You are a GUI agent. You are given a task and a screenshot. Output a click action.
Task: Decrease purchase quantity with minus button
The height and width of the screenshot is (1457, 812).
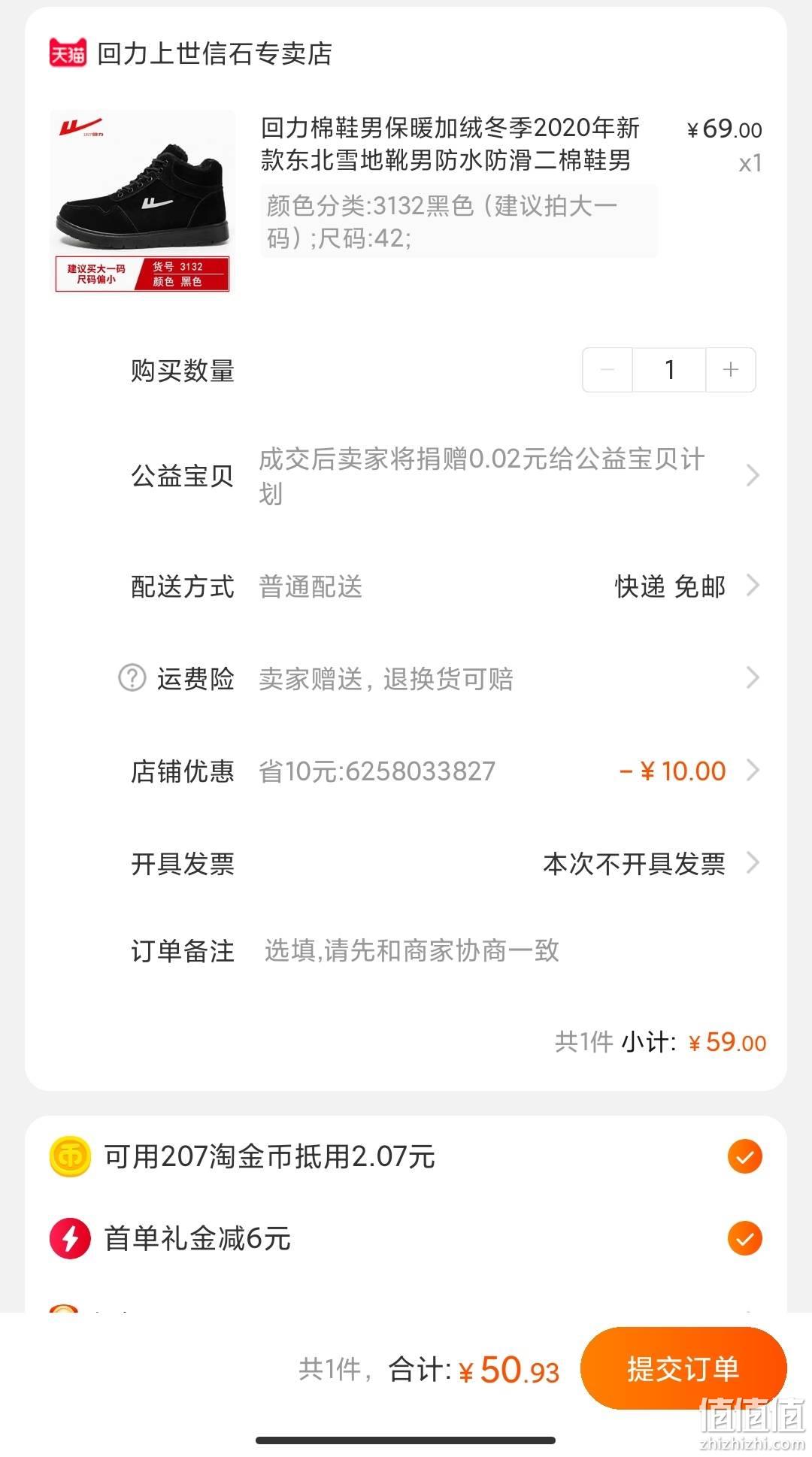coord(607,369)
